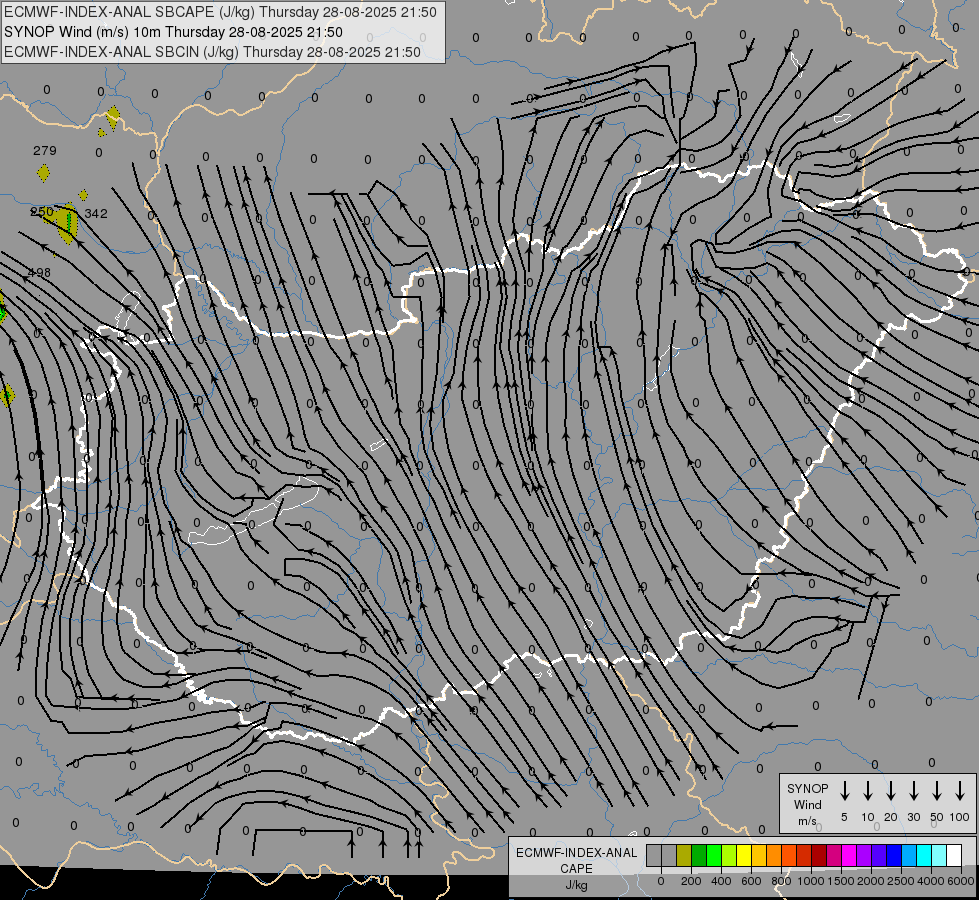This screenshot has height=900, width=979.
Task: Click the 10 m/s wind arrow in legend
Action: (868, 790)
